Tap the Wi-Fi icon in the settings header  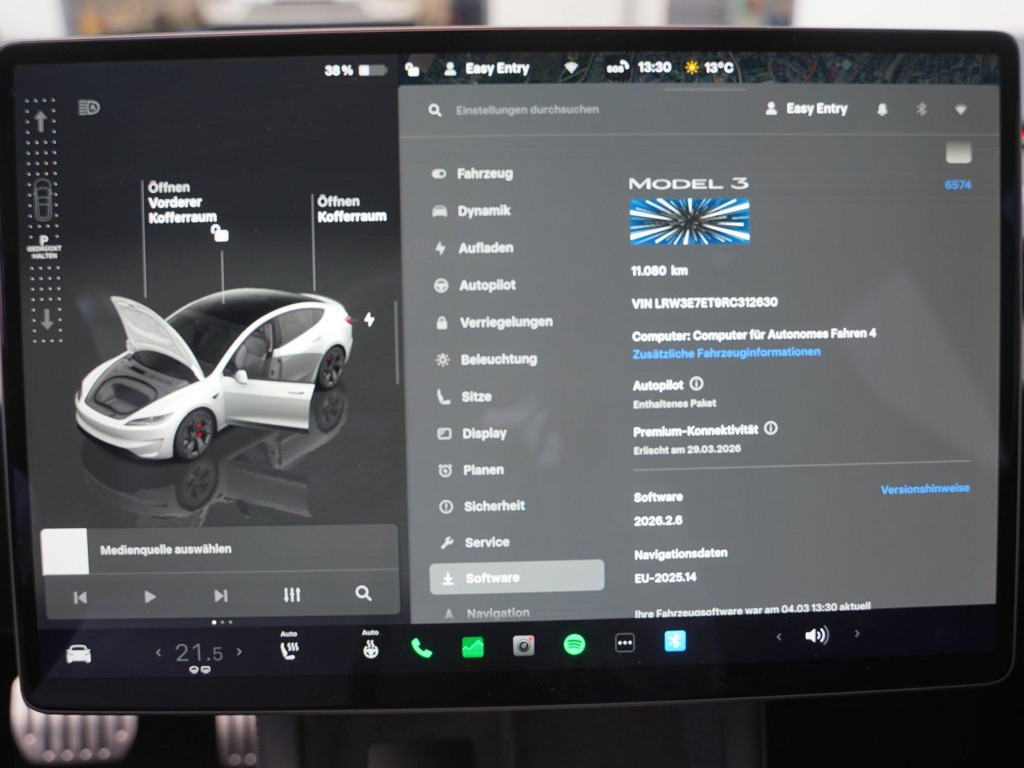[959, 108]
